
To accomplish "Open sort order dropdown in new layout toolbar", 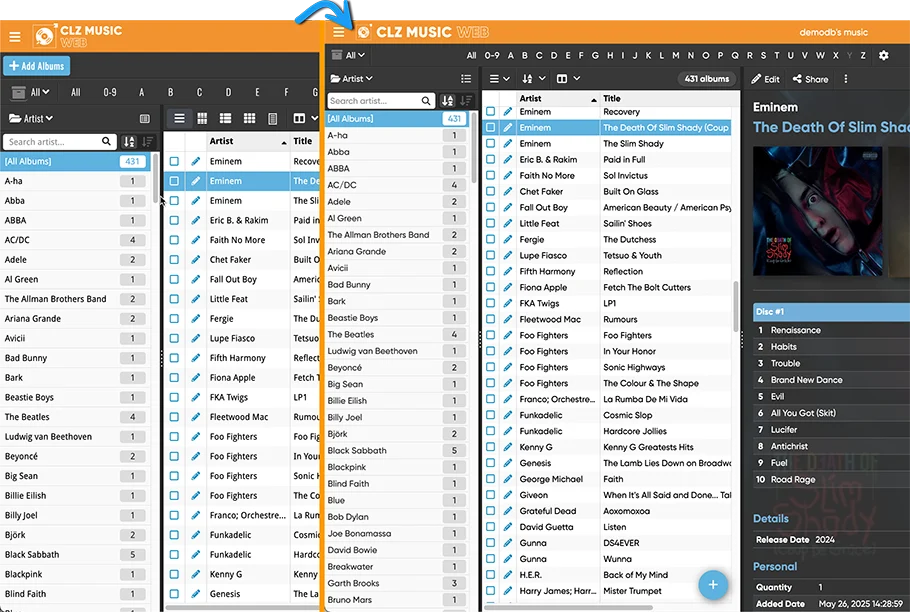I will [x=534, y=78].
